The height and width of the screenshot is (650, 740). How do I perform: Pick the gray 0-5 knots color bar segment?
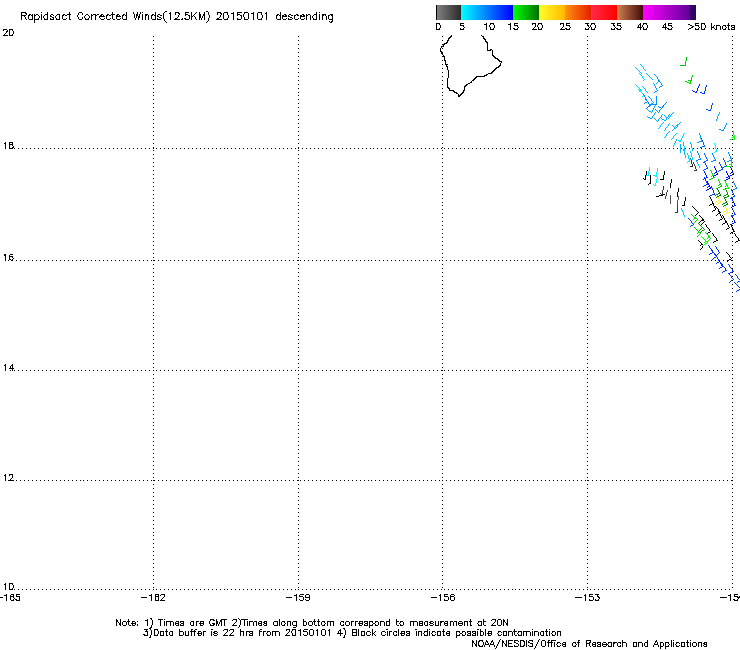(448, 12)
